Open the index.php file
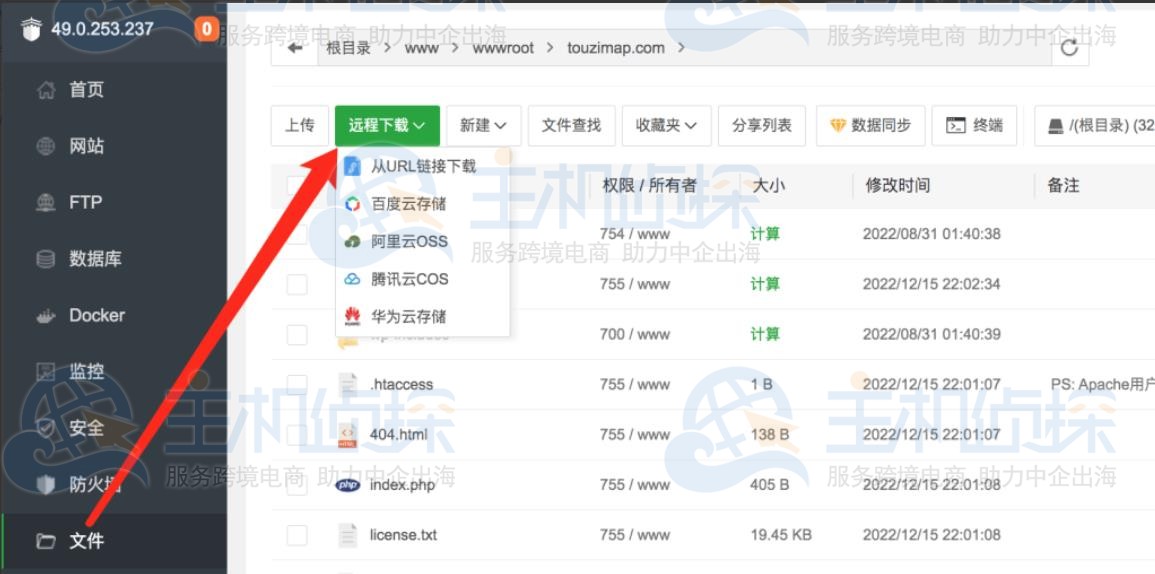The image size is (1155, 574). (x=402, y=485)
